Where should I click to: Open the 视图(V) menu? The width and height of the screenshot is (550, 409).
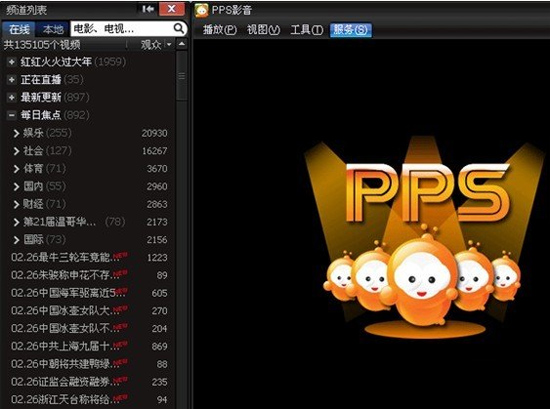click(263, 30)
